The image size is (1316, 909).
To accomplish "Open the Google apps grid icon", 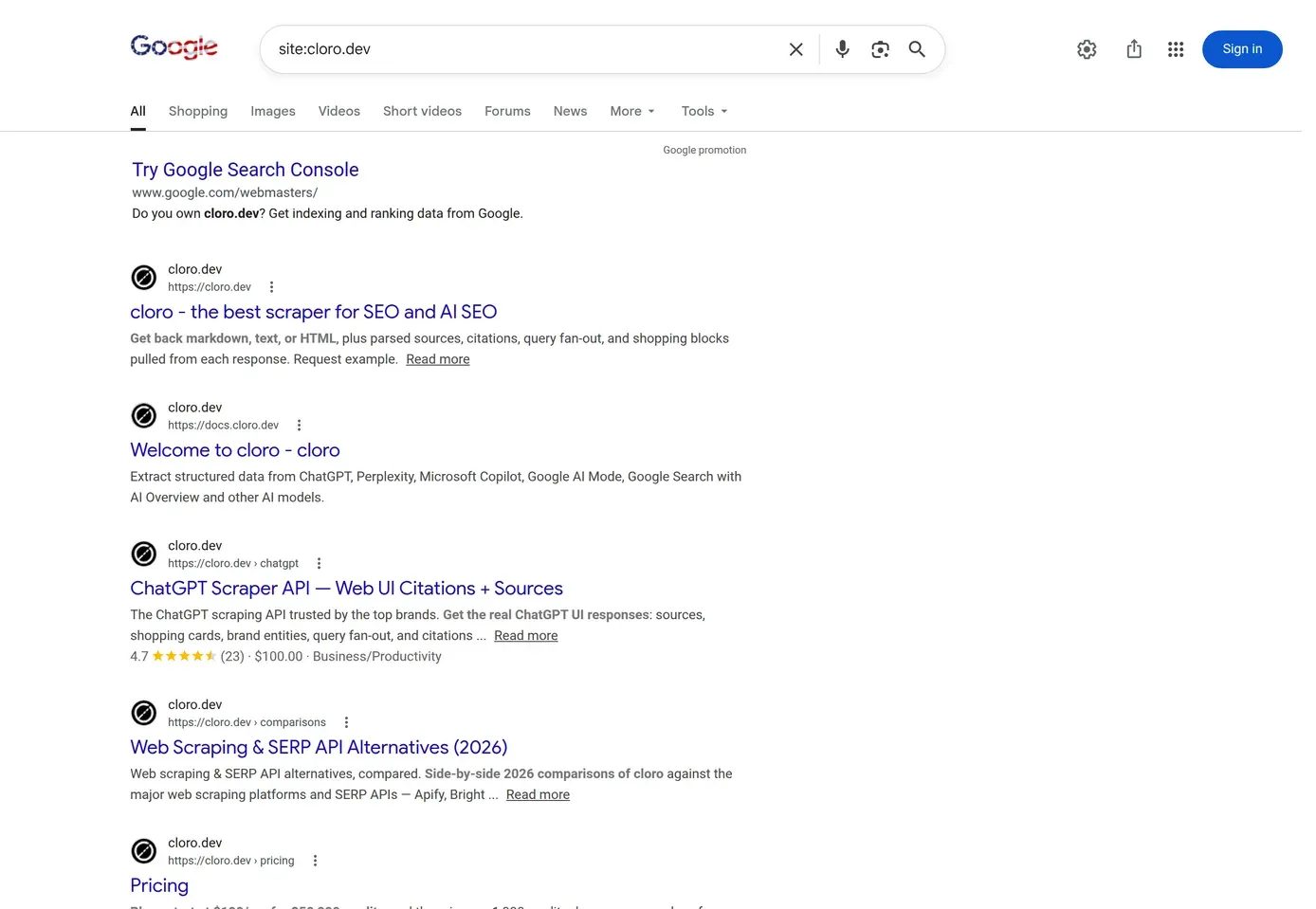I will 1176,49.
